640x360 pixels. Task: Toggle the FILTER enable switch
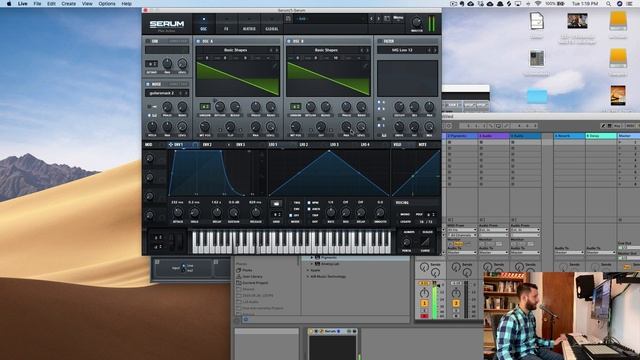coord(380,41)
